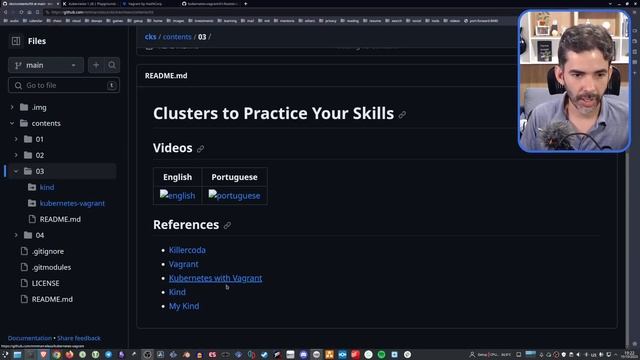The width and height of the screenshot is (640, 360).
Task: Click the Share feedback footer link
Action: click(79, 338)
